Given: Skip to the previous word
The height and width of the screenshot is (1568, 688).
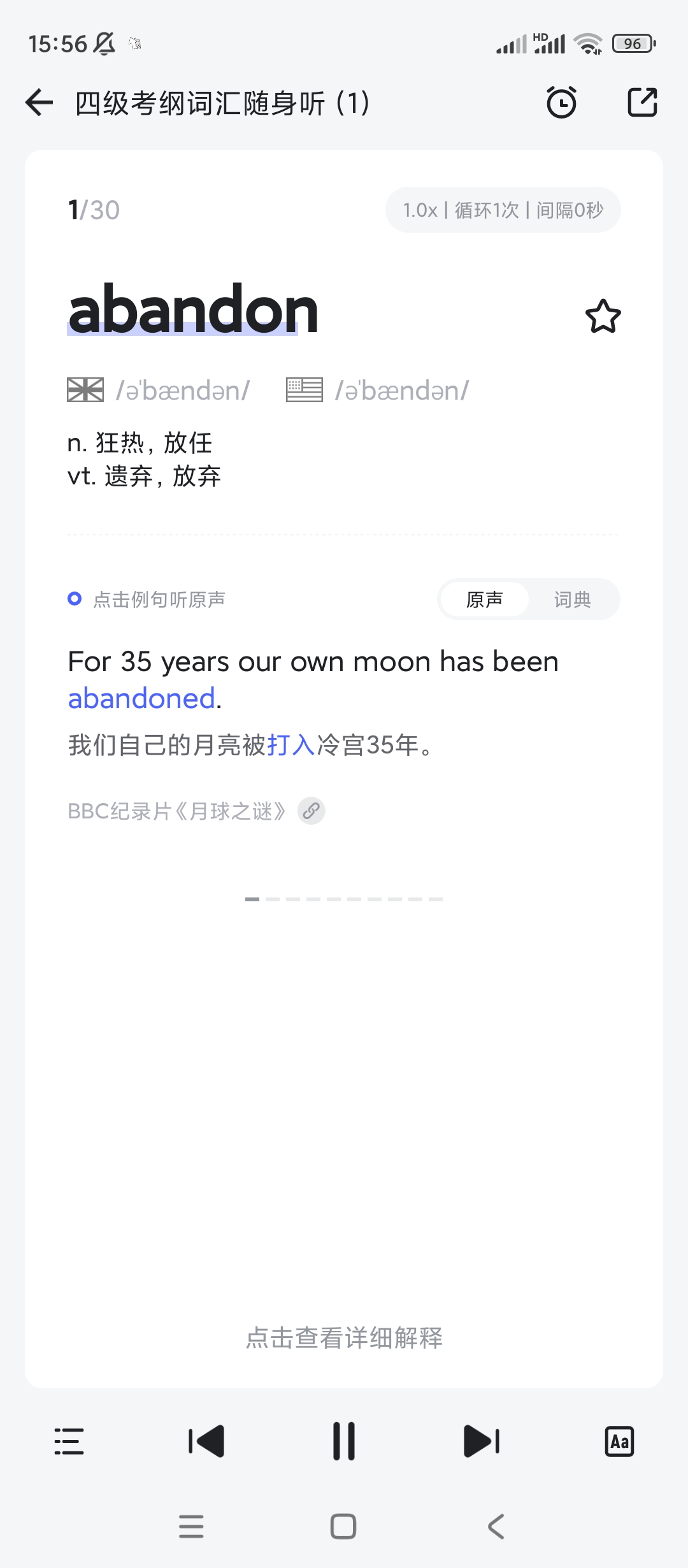Looking at the screenshot, I should 206,1441.
